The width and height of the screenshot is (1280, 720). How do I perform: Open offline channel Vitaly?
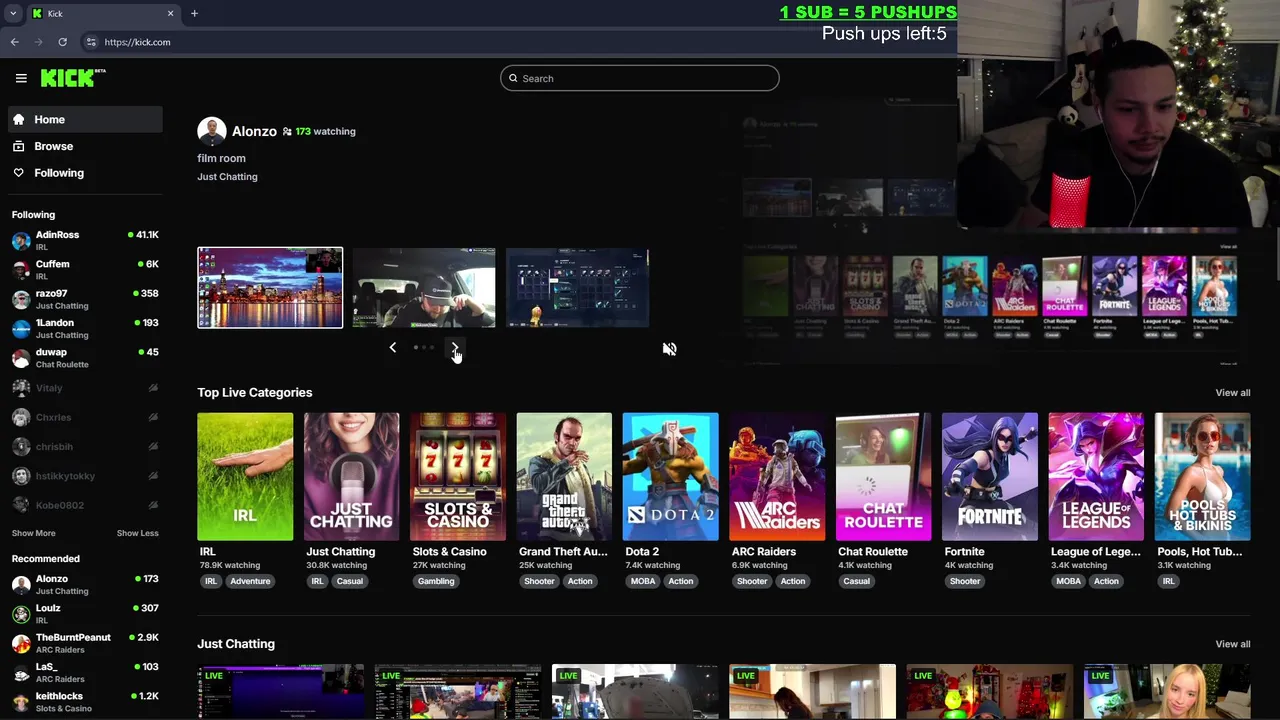pos(86,388)
